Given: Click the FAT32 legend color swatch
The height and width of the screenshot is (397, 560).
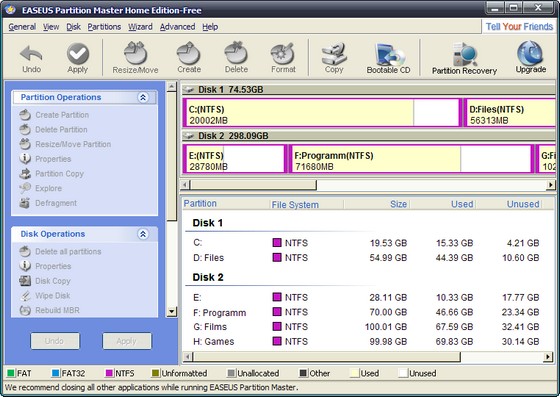Looking at the screenshot, I should pyautogui.click(x=56, y=373).
